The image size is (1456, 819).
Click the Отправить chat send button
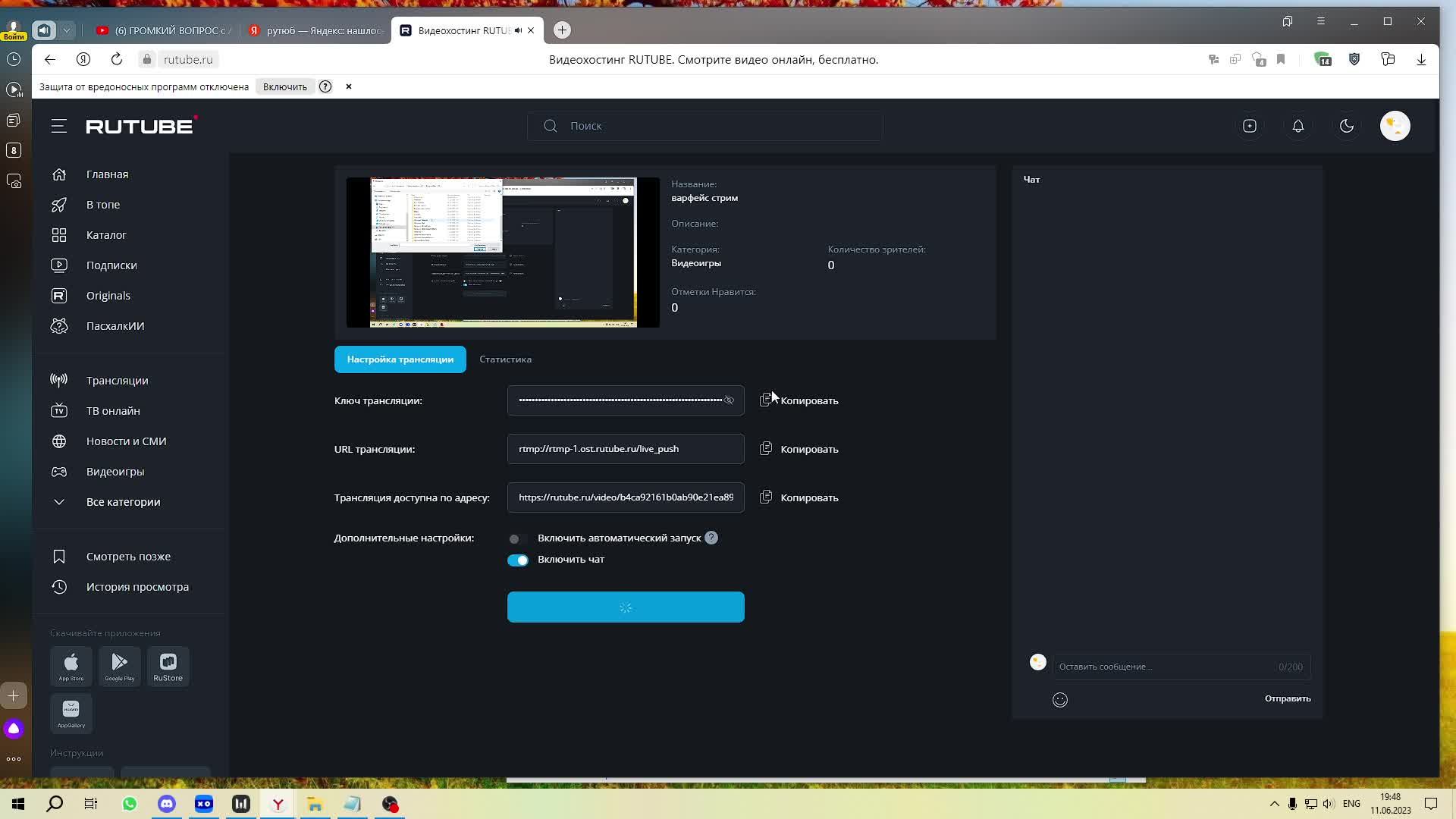pos(1287,698)
